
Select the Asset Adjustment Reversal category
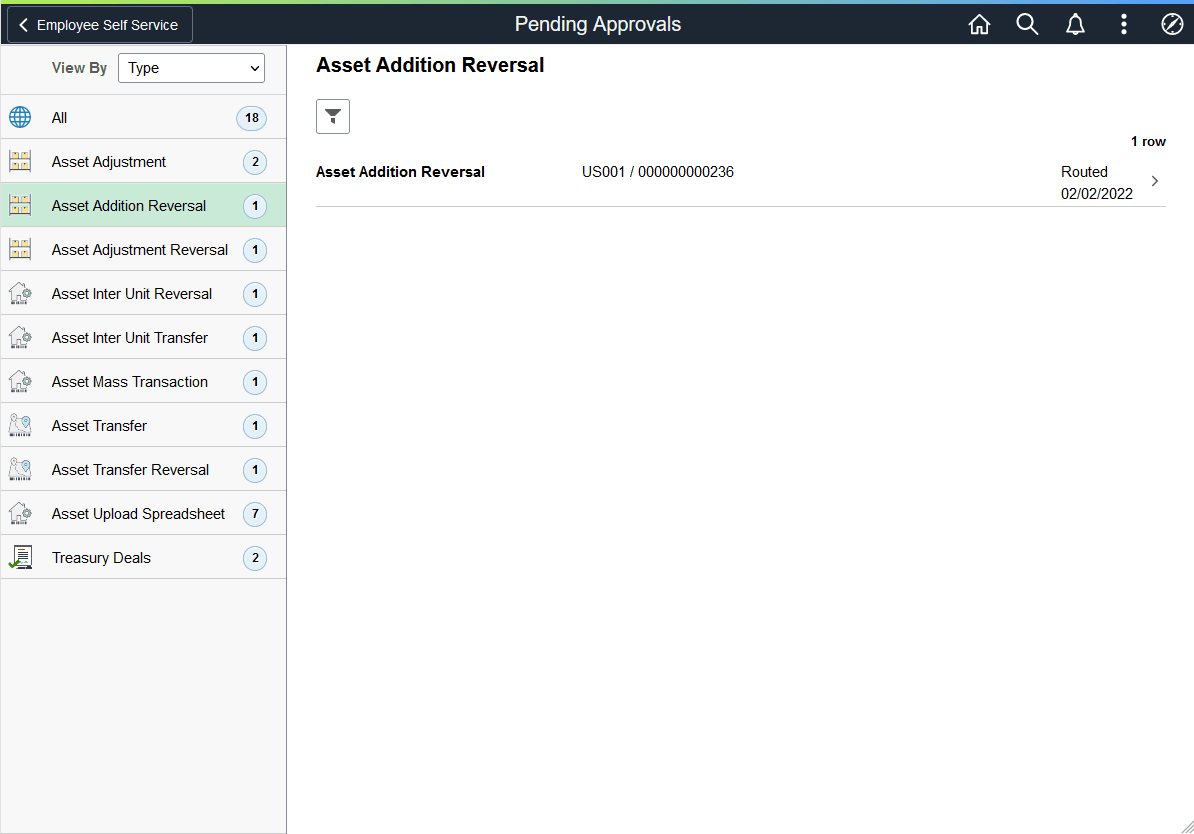click(138, 249)
